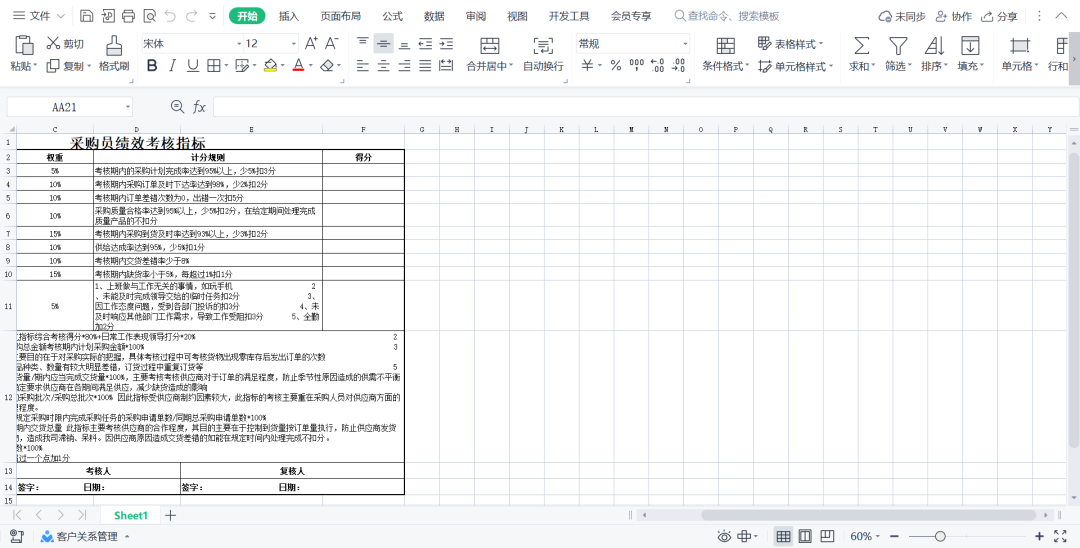1080x548 pixels.
Task: Toggle italic formatting
Action: click(172, 65)
